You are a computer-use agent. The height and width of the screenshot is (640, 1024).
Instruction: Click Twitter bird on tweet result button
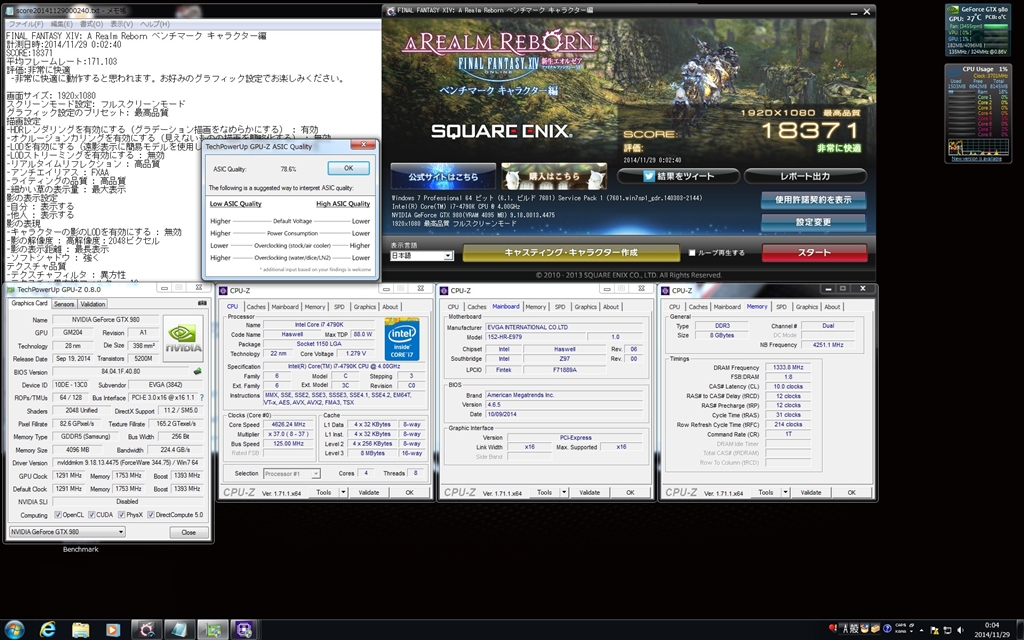[648, 176]
